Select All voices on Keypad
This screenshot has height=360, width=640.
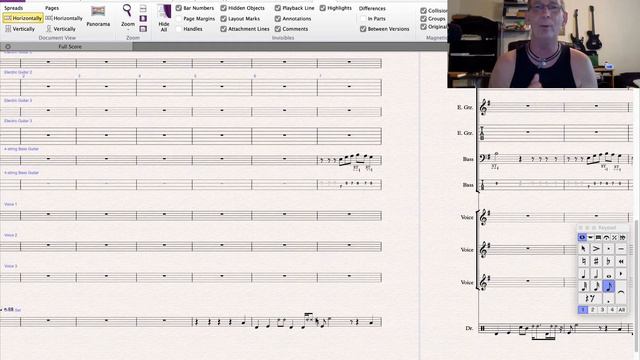(622, 310)
